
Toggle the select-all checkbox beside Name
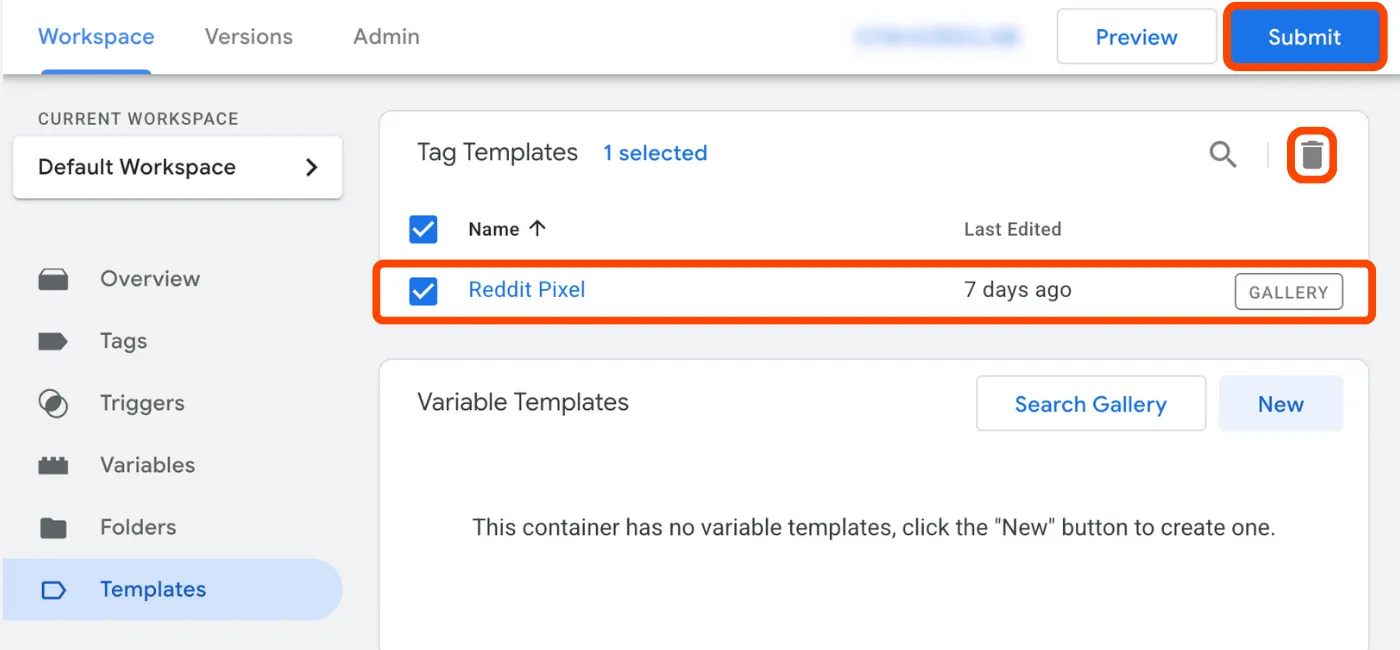pos(424,229)
